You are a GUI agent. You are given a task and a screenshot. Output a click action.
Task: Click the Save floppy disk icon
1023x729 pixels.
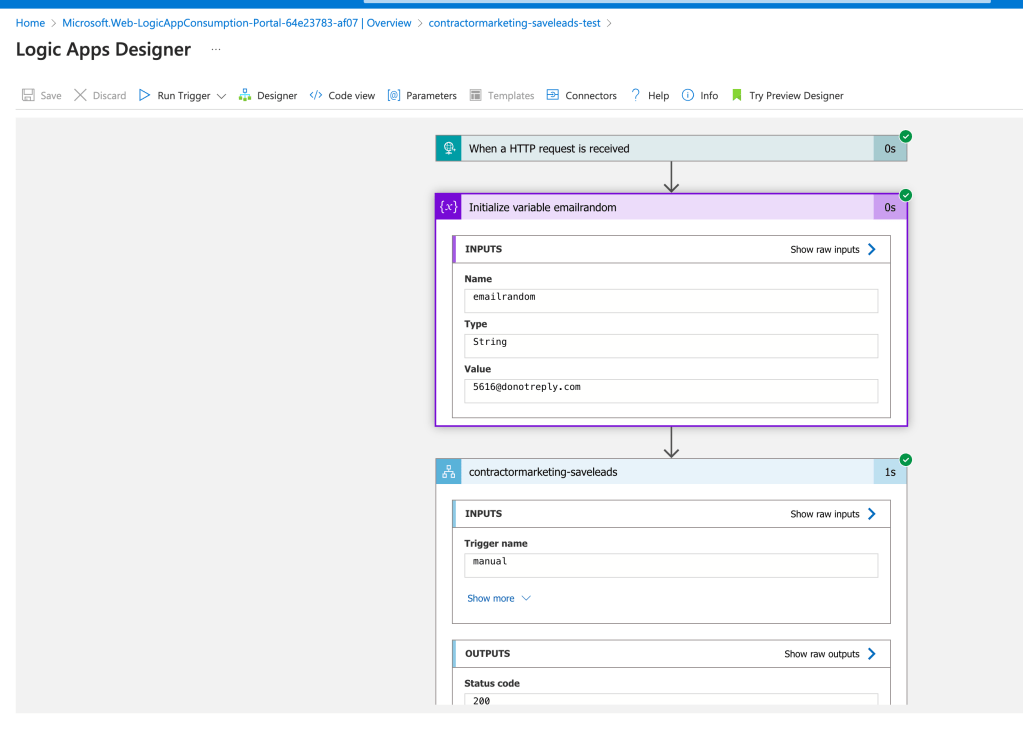tap(28, 95)
